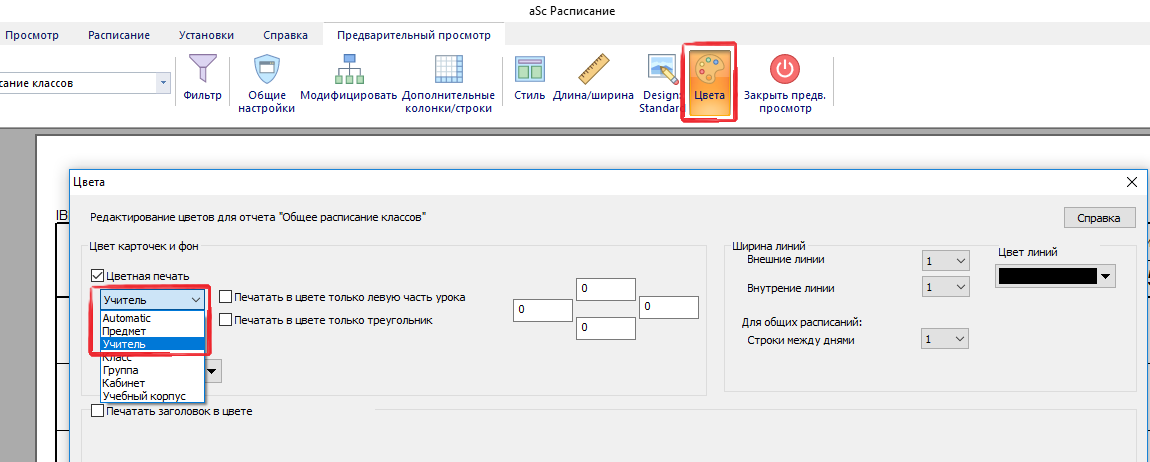Check Печатать заголовок в цвете

pos(98,410)
